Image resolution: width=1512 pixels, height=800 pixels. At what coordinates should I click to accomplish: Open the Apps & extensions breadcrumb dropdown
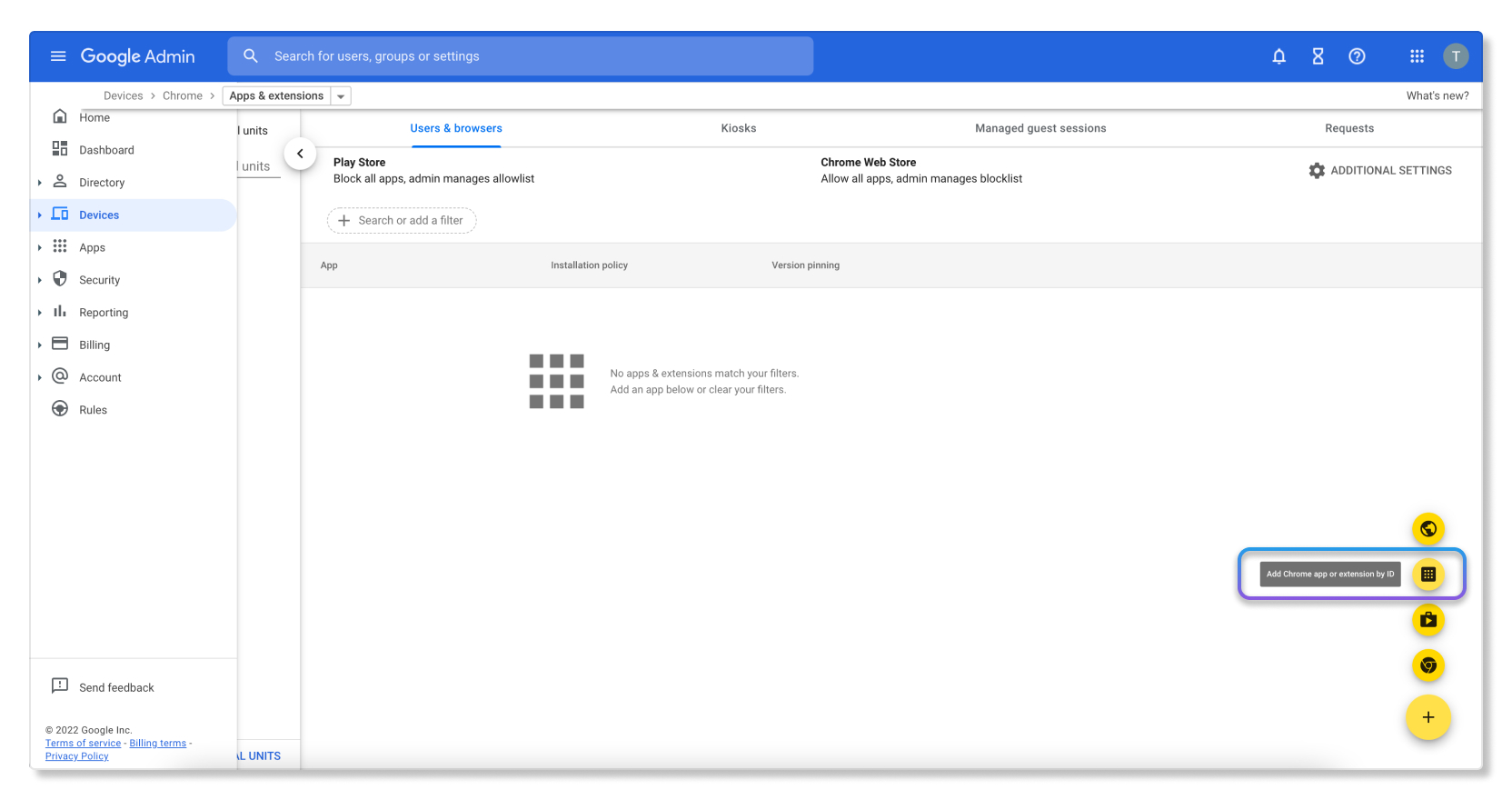(341, 96)
